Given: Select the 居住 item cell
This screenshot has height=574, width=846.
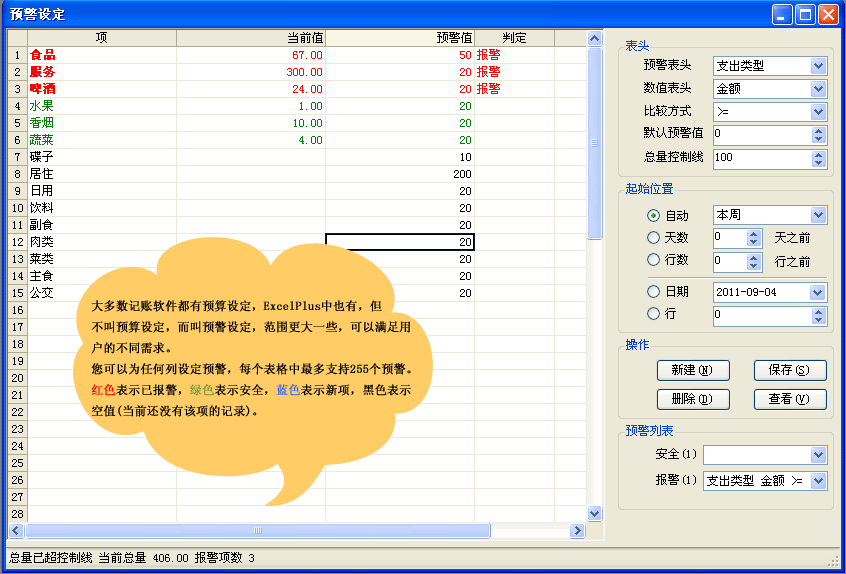Looking at the screenshot, I should tap(102, 174).
